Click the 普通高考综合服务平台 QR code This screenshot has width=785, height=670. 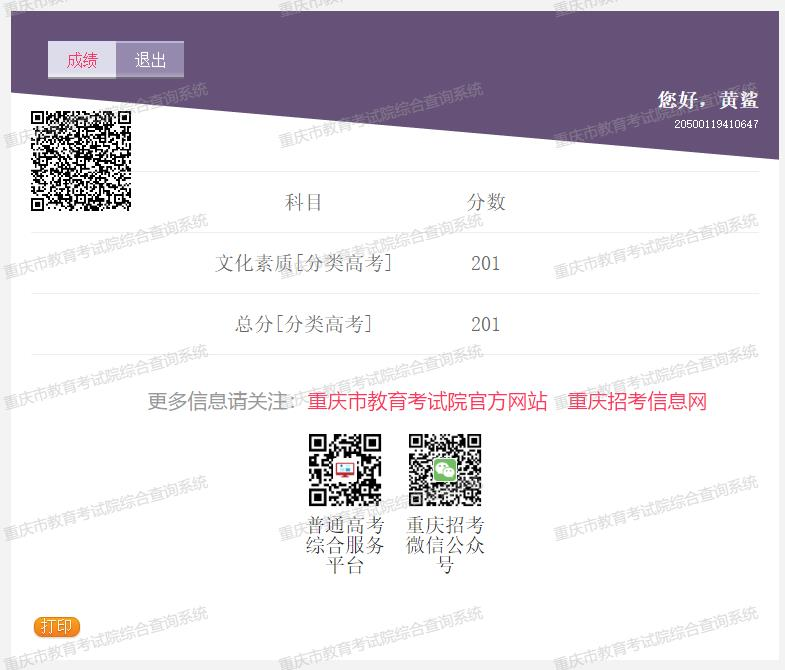[x=345, y=470]
